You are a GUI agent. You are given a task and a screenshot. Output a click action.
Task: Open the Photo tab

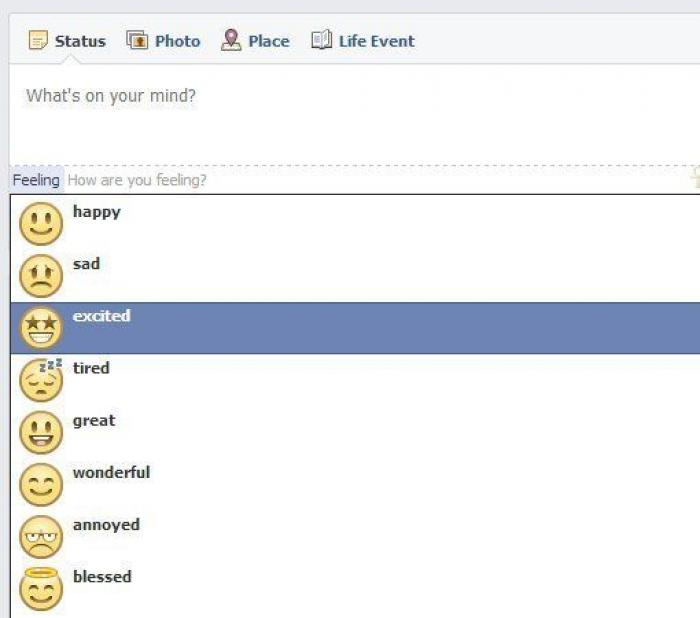(164, 41)
